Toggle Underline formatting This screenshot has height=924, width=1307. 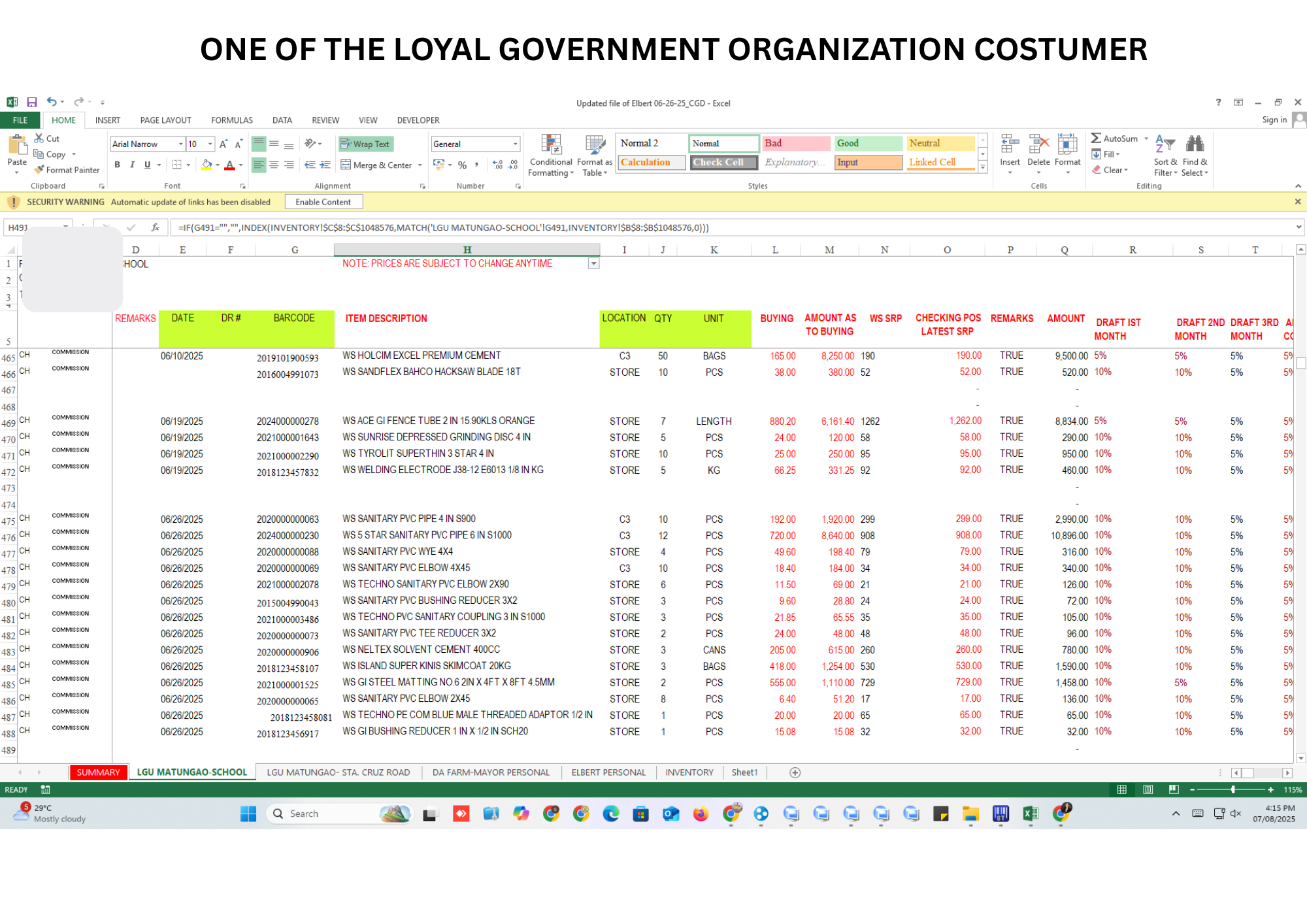[x=148, y=165]
